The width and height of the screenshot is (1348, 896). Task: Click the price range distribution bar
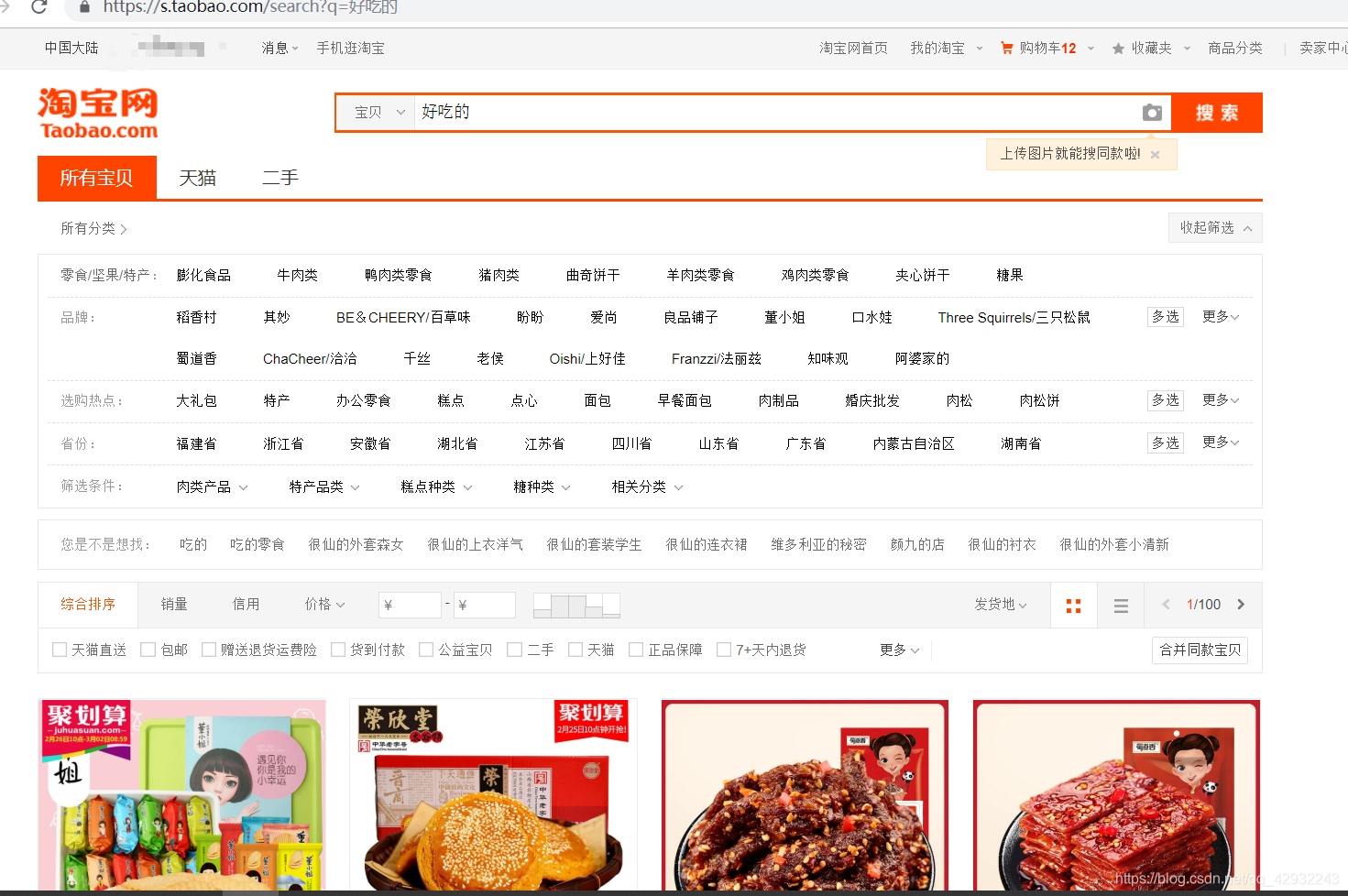(576, 605)
